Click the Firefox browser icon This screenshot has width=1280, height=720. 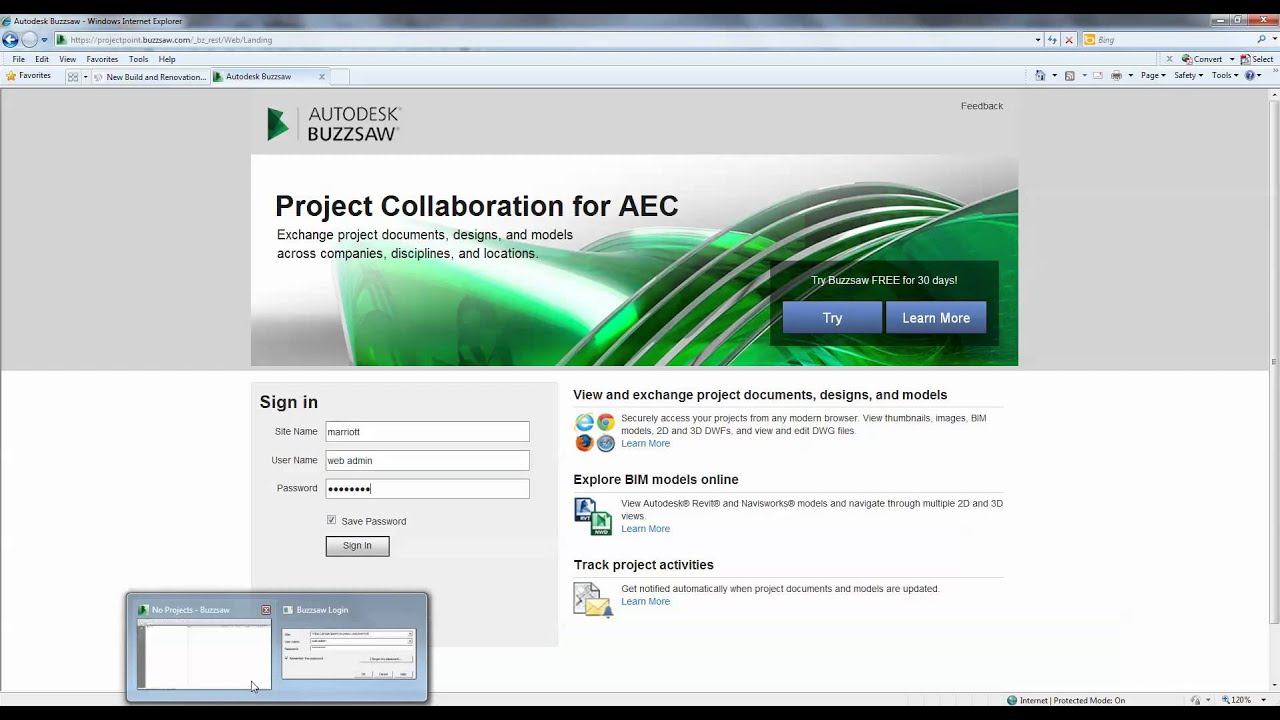(584, 443)
